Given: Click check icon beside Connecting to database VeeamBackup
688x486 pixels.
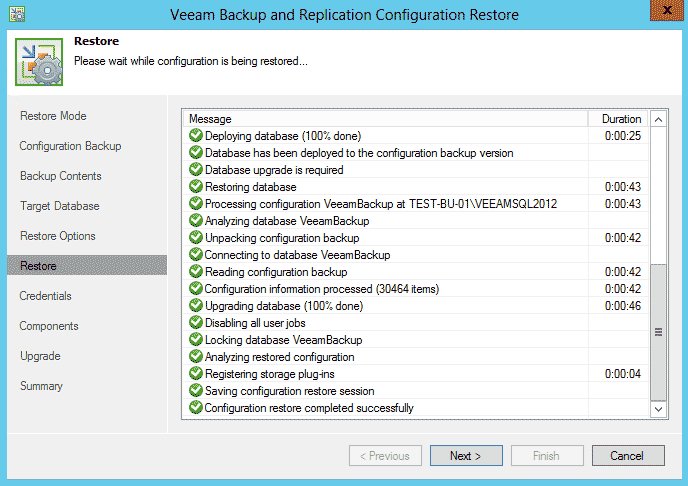Looking at the screenshot, I should [195, 254].
